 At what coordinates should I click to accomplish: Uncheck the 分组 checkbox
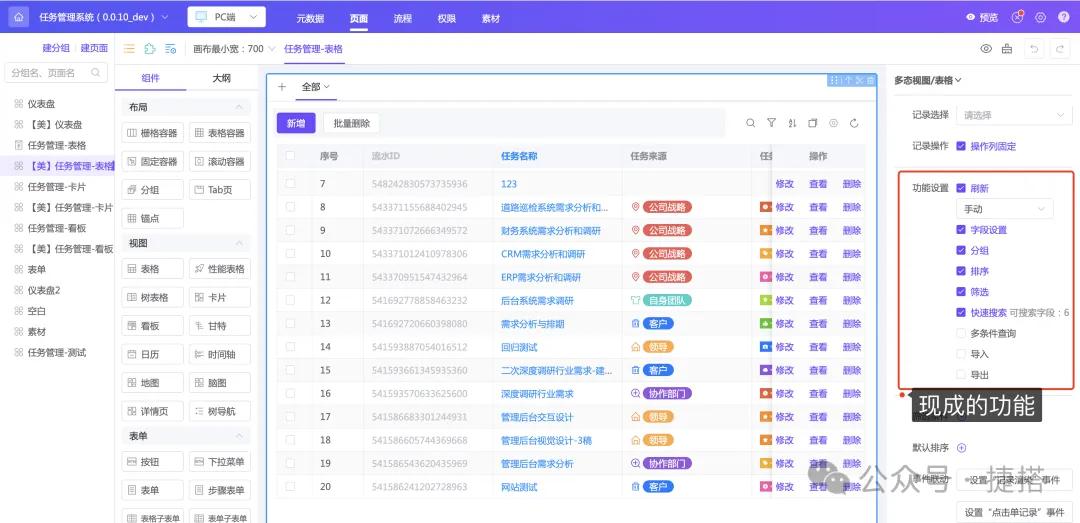coord(961,250)
